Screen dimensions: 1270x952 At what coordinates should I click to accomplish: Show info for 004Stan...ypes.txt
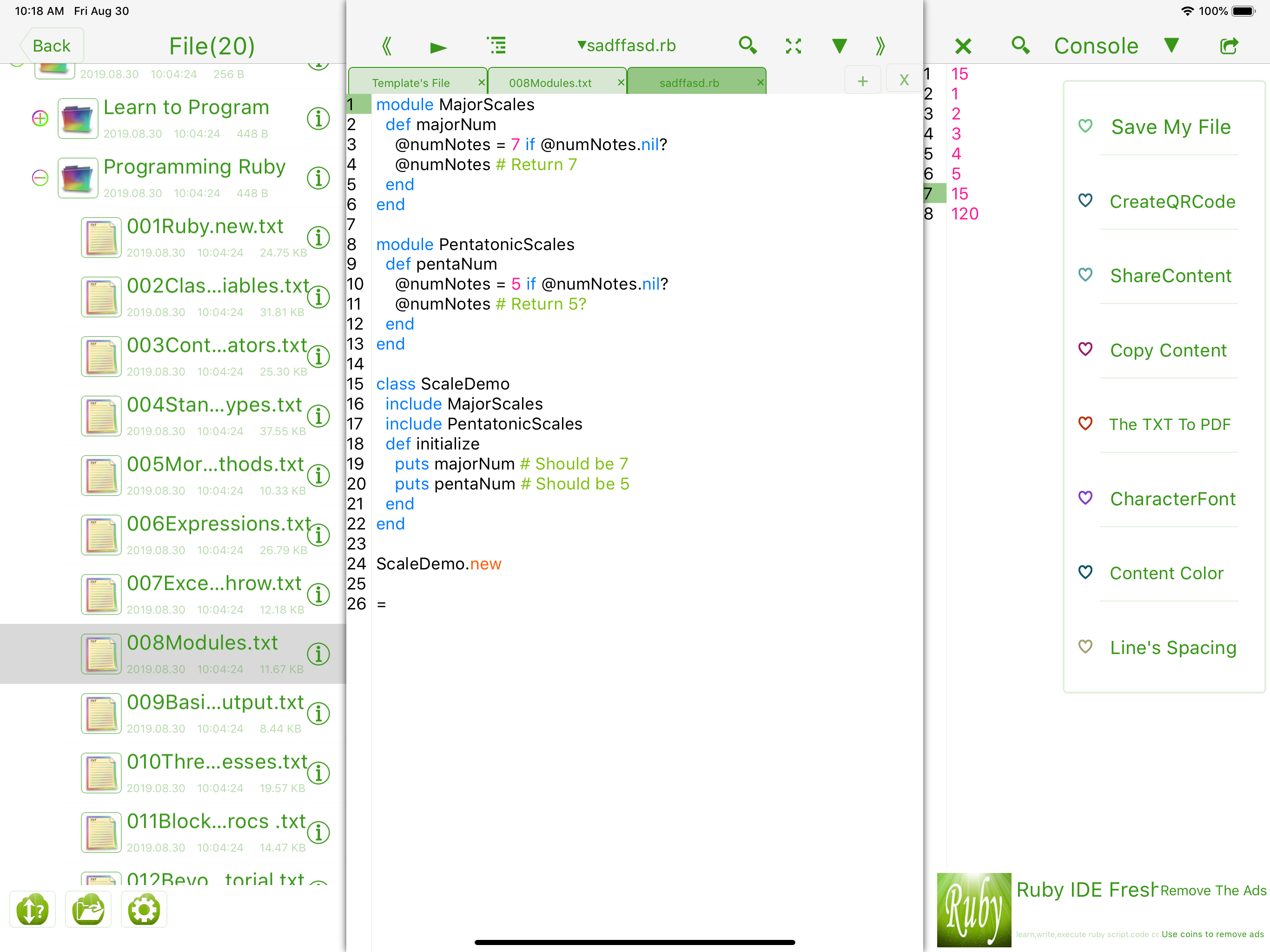coord(318,416)
